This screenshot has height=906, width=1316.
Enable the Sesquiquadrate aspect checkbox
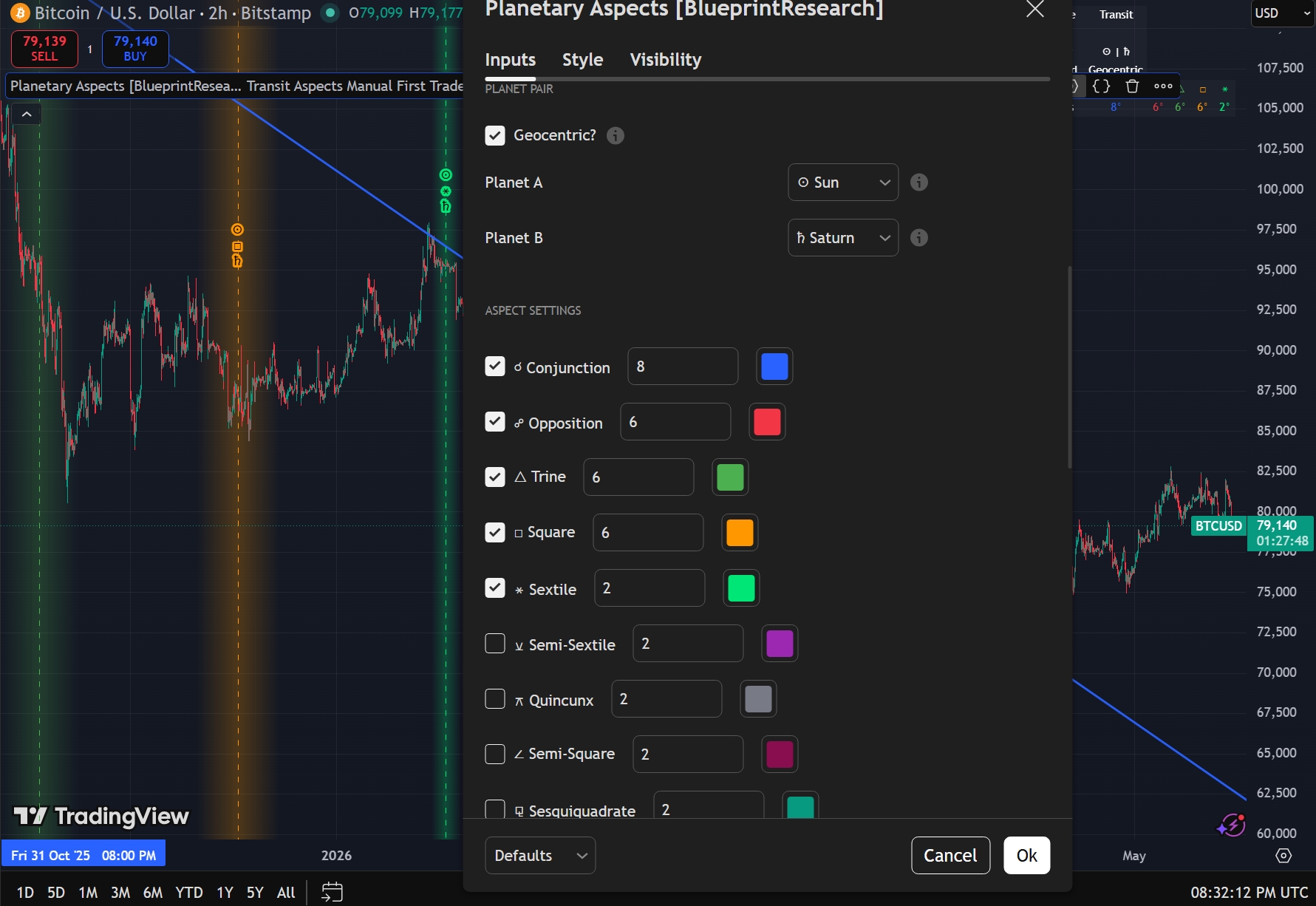click(x=495, y=808)
